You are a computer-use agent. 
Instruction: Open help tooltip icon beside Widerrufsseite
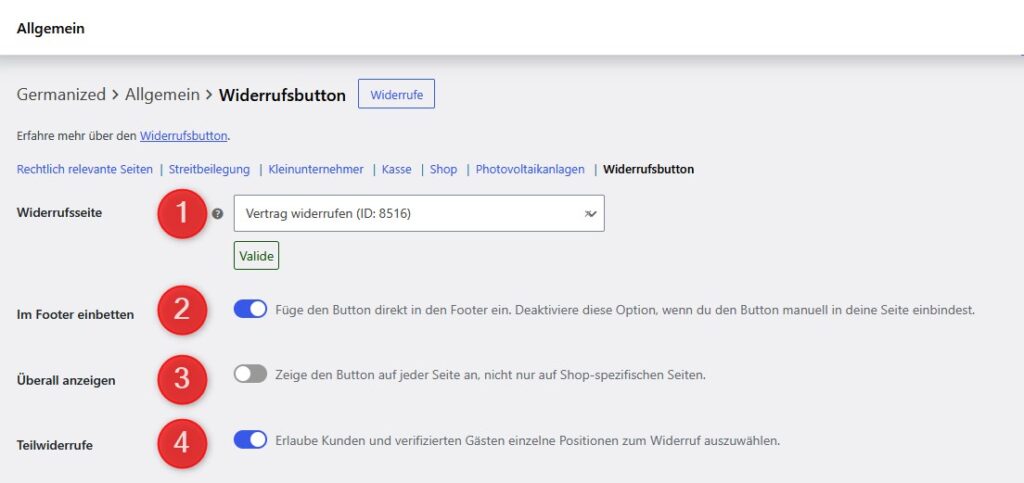218,213
